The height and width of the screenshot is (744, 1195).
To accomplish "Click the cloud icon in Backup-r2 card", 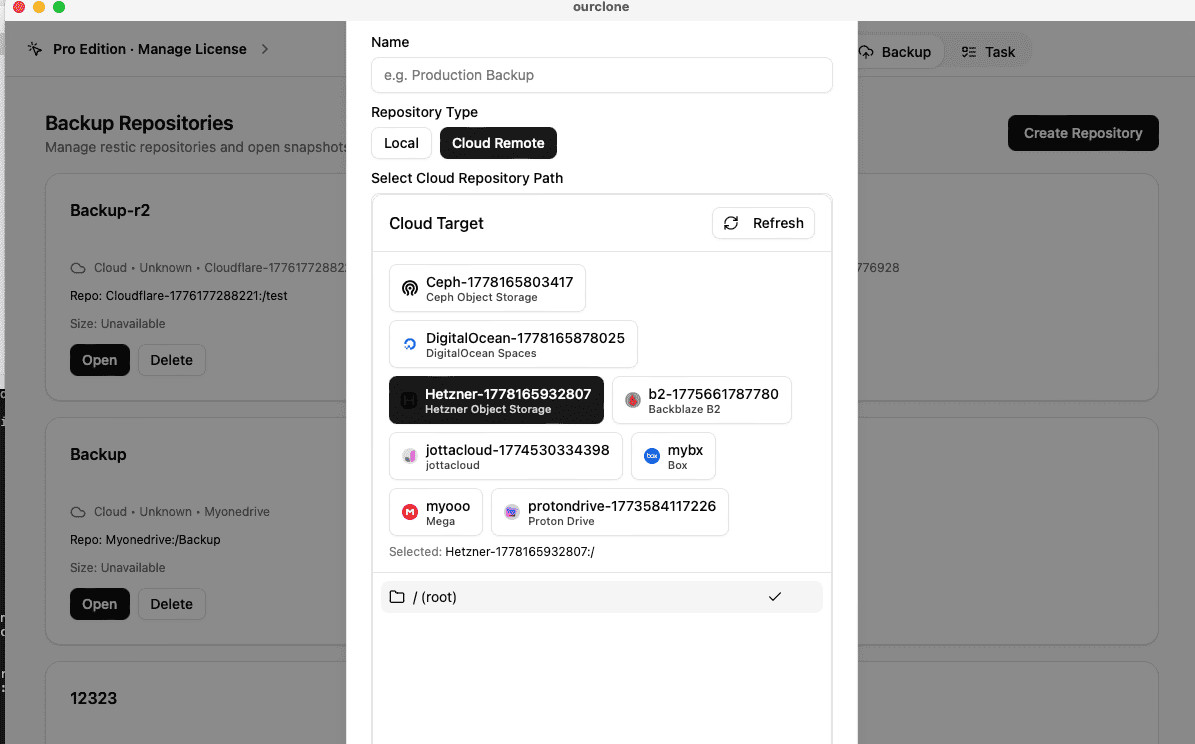I will tap(78, 268).
